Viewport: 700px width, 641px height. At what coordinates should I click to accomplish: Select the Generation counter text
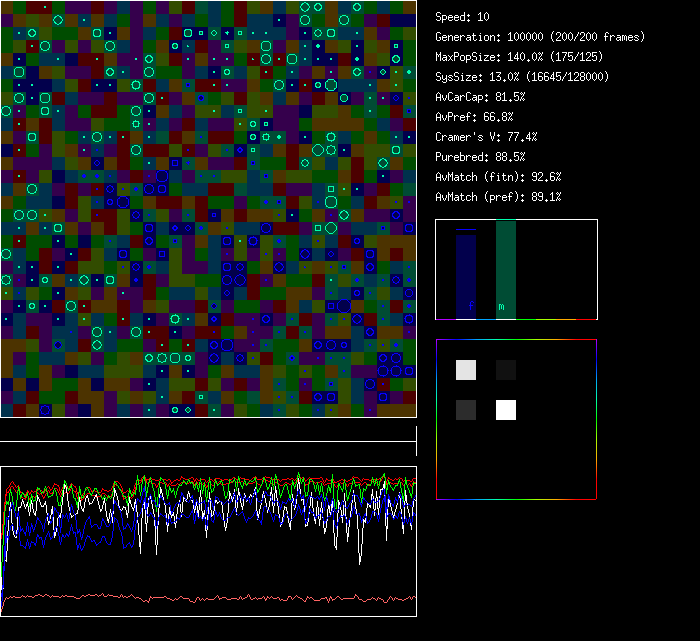pyautogui.click(x=540, y=37)
